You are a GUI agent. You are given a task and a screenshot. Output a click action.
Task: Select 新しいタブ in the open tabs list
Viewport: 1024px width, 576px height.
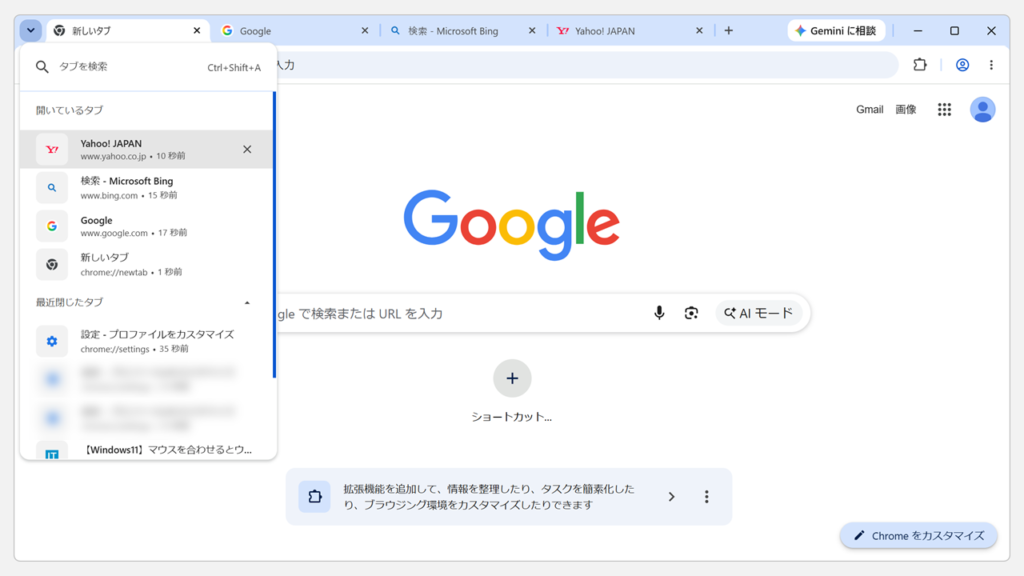point(147,264)
